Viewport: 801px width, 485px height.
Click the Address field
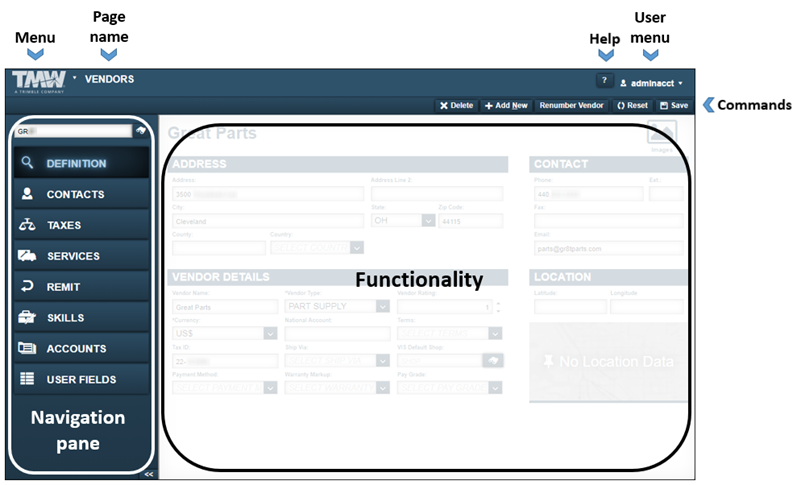pos(268,194)
